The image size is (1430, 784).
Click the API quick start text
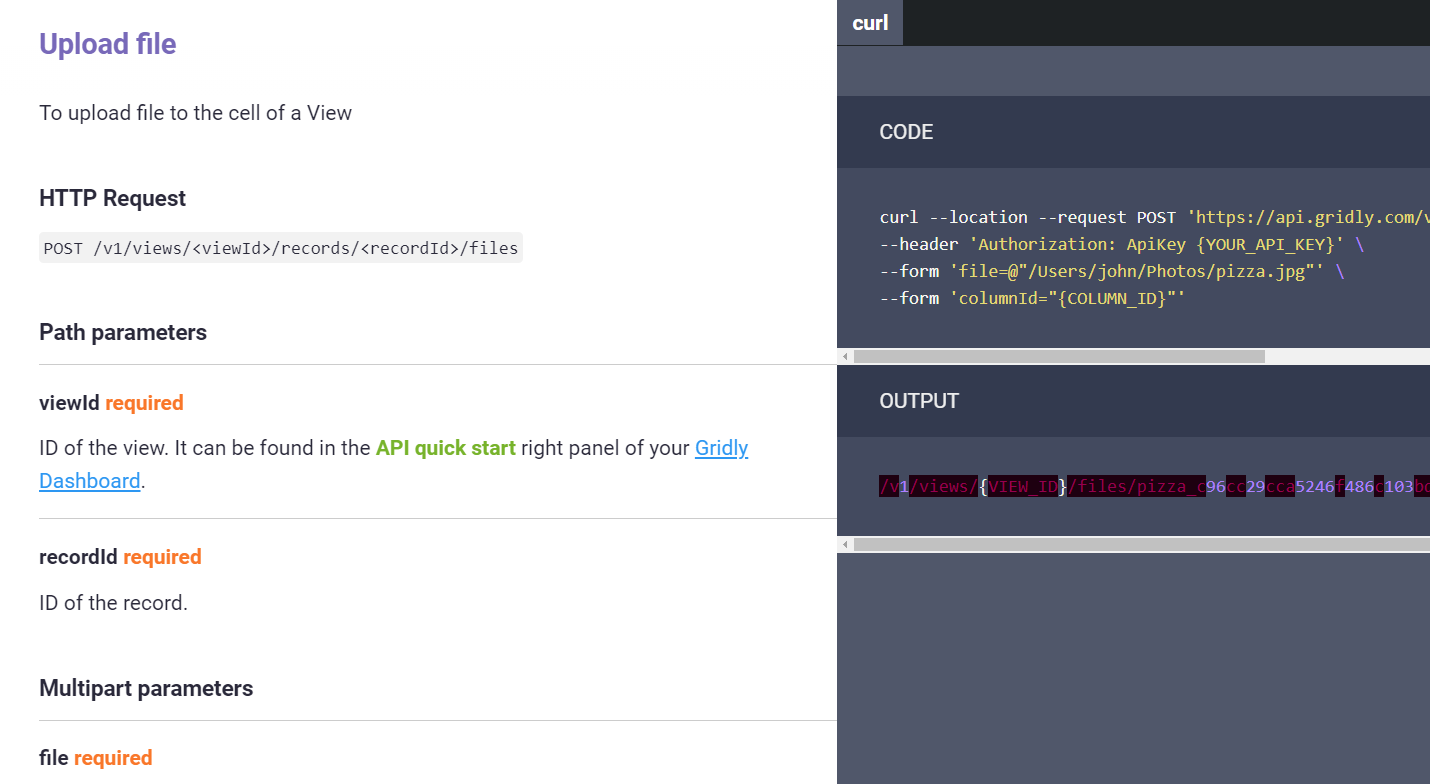coord(446,448)
